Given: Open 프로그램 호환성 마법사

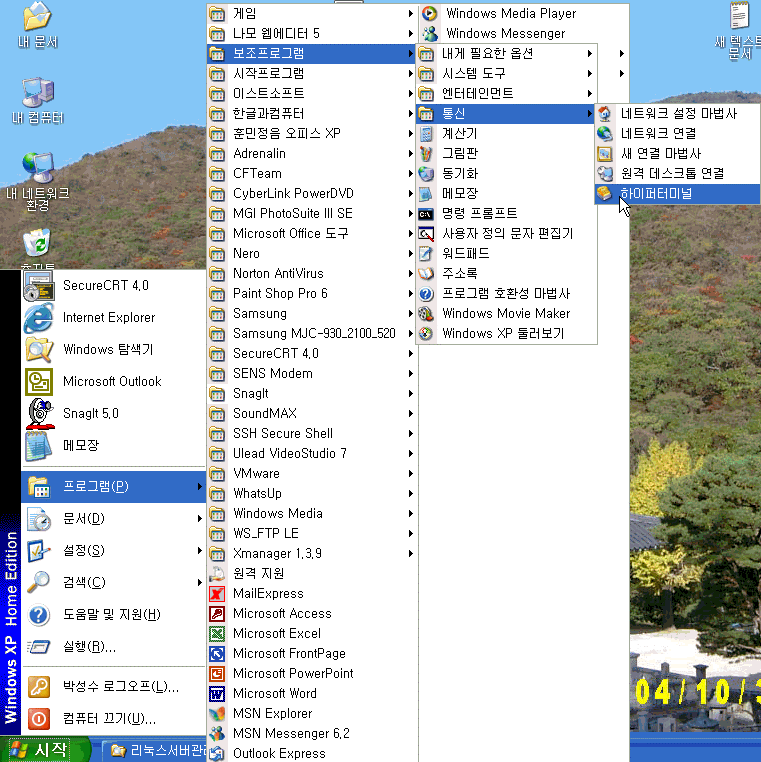Looking at the screenshot, I should pos(506,294).
